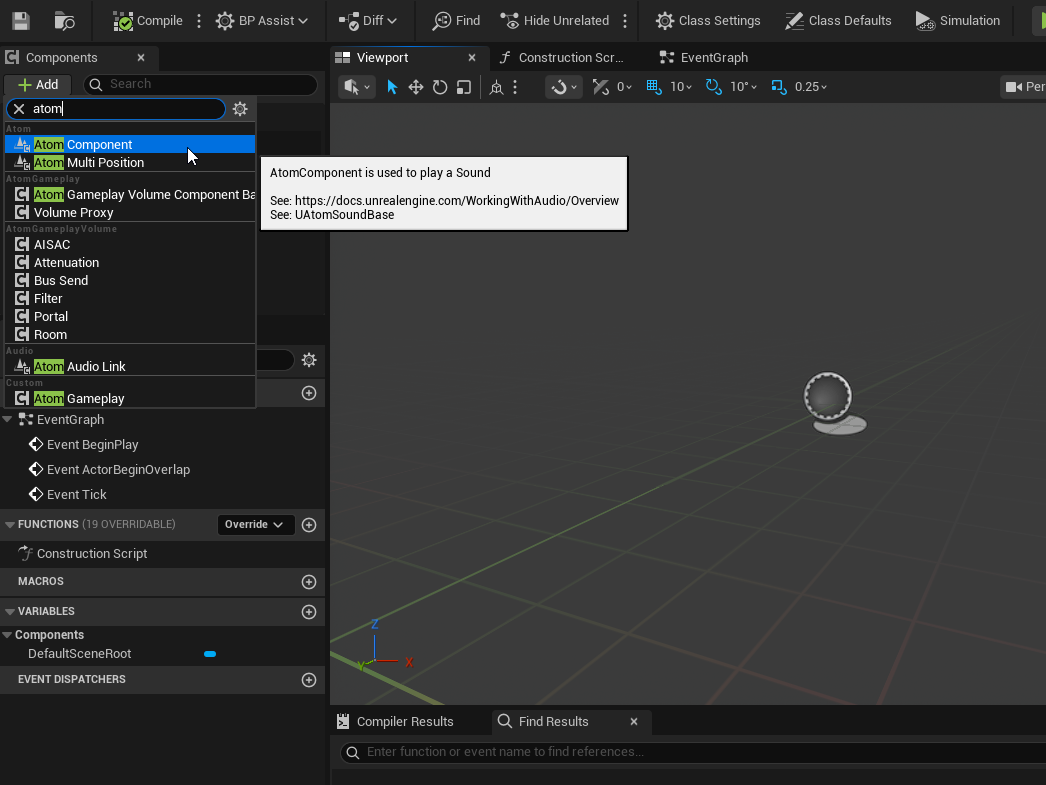Activate Rotate tool
Screen dimensions: 1046x785
pyautogui.click(x=440, y=87)
